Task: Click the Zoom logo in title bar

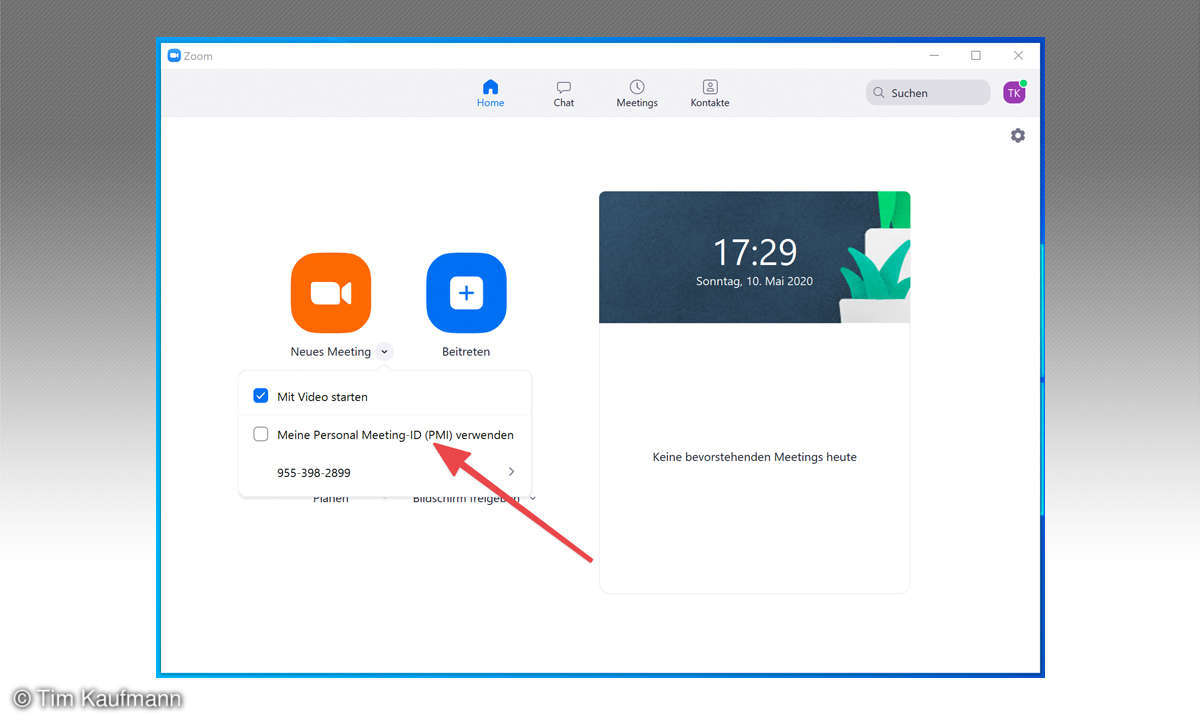Action: 174,56
